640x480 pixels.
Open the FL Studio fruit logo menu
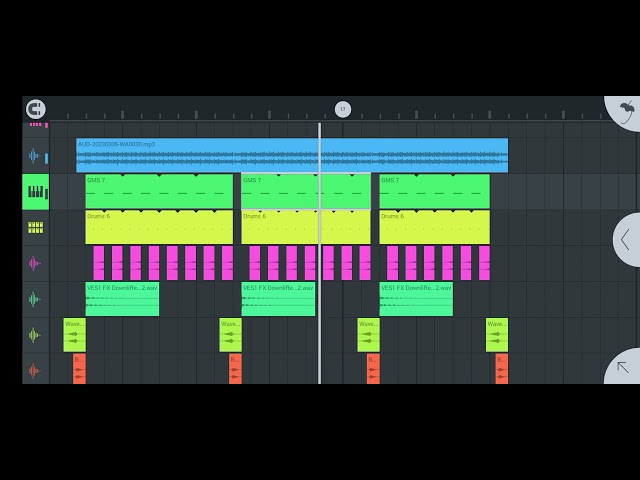626,112
